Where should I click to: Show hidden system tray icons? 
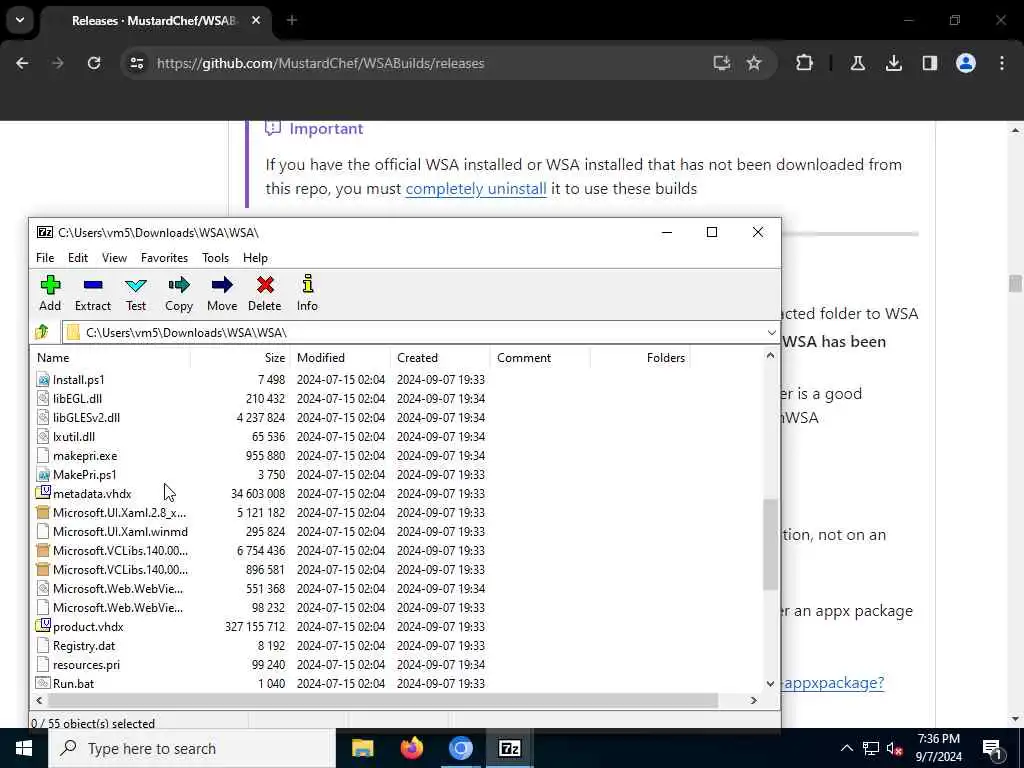(846, 748)
